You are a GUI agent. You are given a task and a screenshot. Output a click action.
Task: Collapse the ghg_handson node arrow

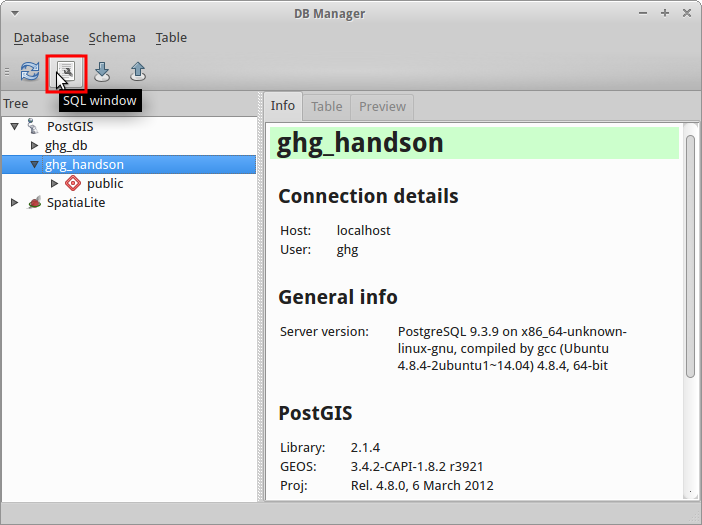[34, 165]
